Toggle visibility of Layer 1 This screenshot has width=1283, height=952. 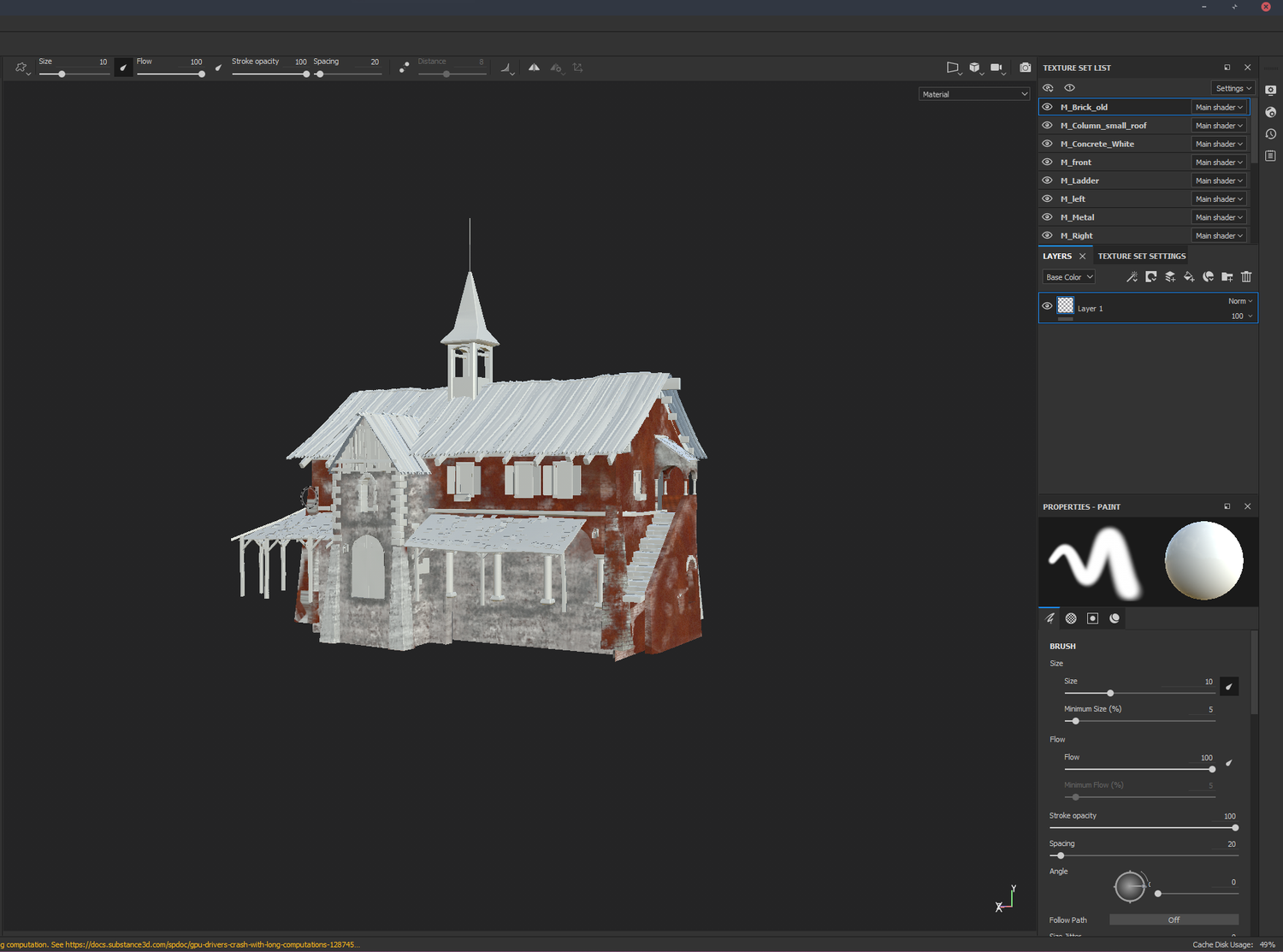(1047, 307)
